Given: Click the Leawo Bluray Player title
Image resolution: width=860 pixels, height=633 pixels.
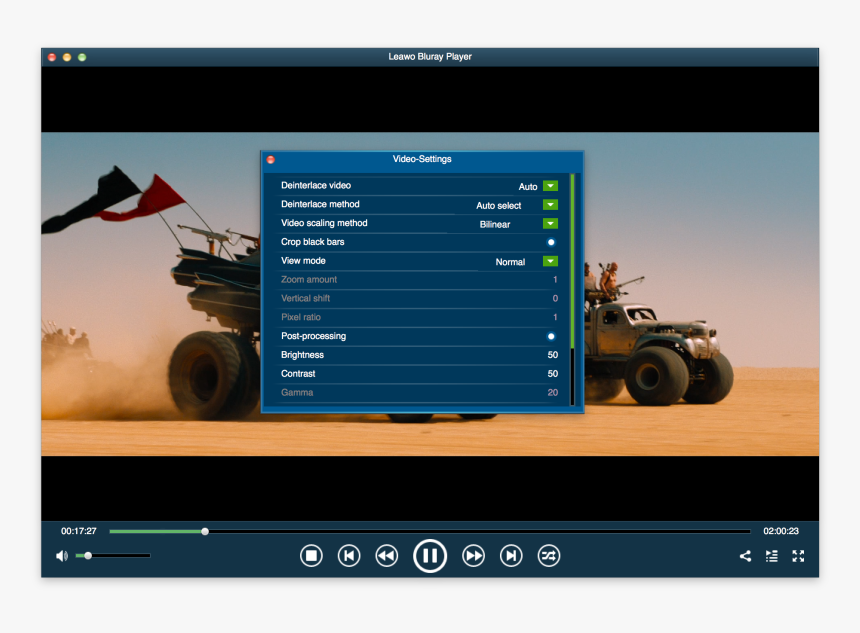Looking at the screenshot, I should (430, 56).
